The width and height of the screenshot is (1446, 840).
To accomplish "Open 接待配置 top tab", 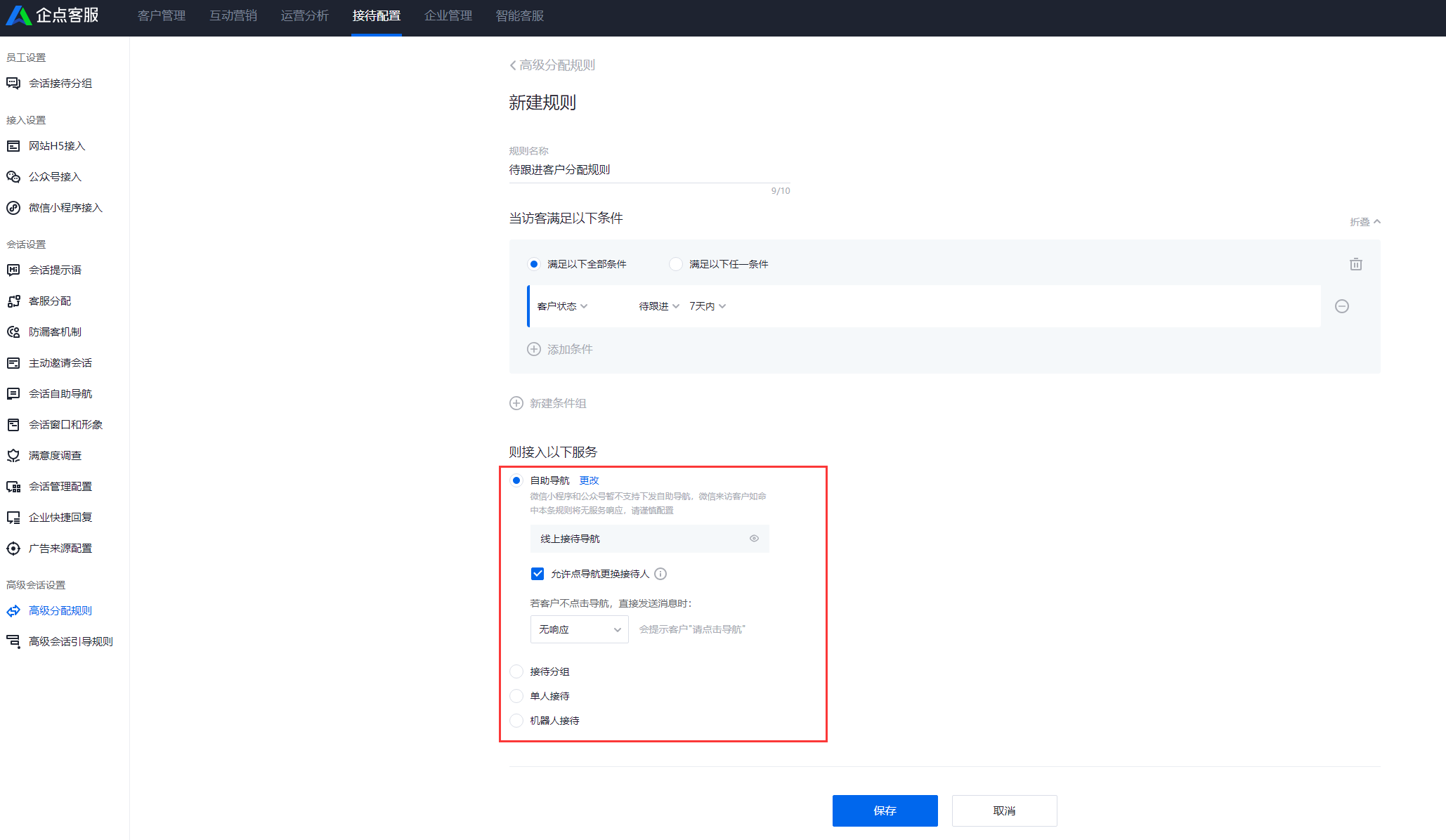I will tap(377, 15).
